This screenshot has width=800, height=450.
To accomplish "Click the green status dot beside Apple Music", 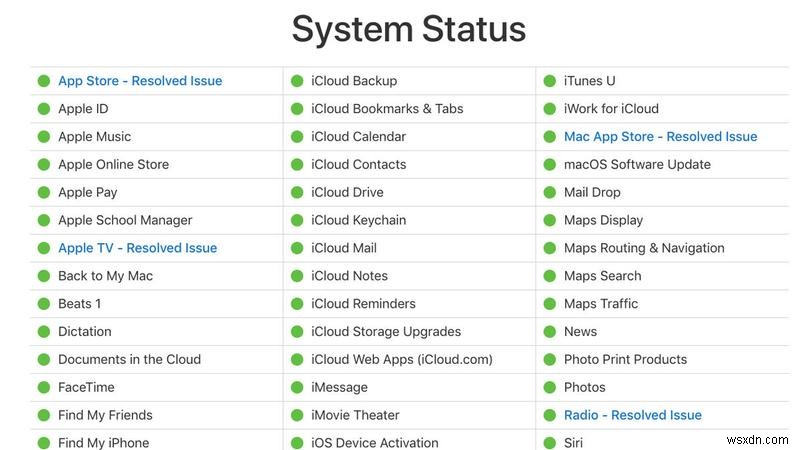I will pos(44,137).
